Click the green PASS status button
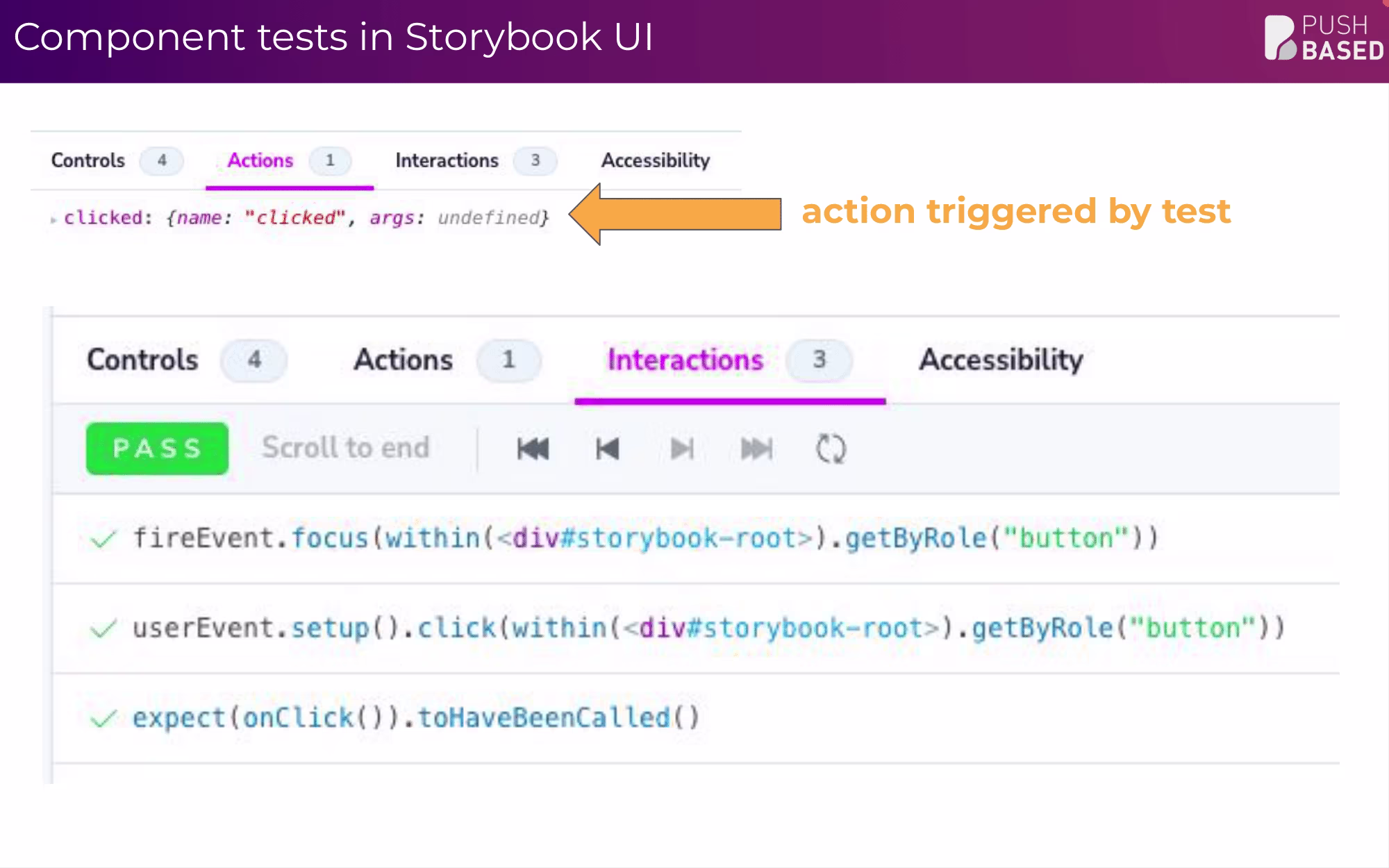1389x868 pixels. click(x=157, y=449)
